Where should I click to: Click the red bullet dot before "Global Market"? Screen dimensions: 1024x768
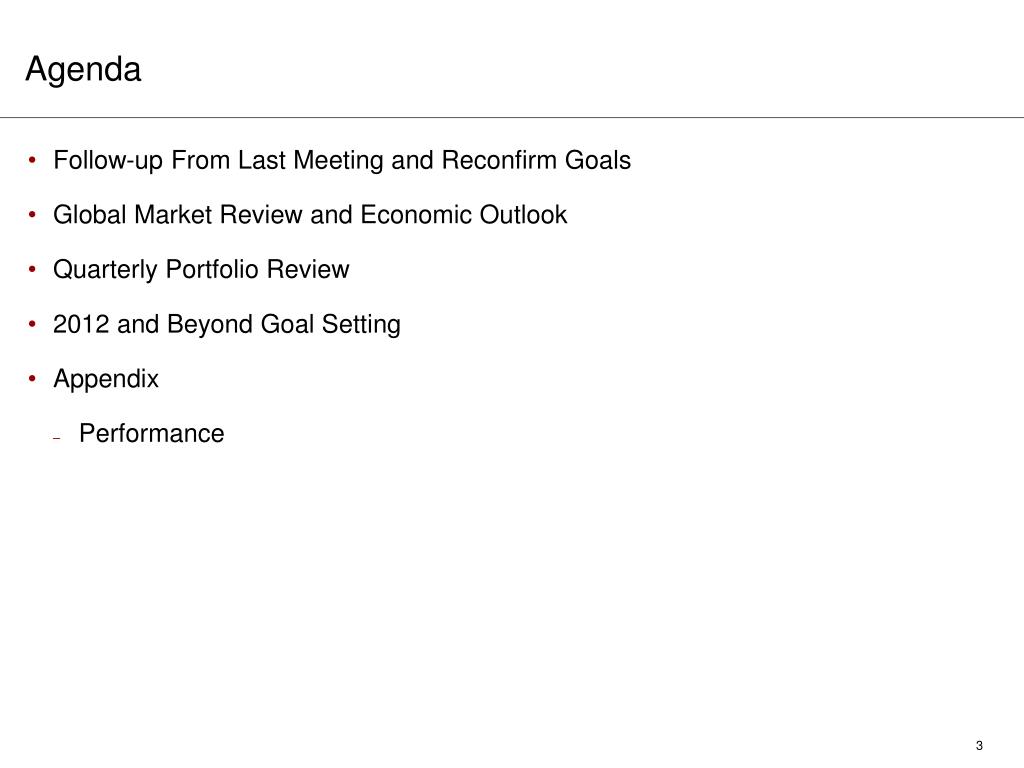point(32,214)
